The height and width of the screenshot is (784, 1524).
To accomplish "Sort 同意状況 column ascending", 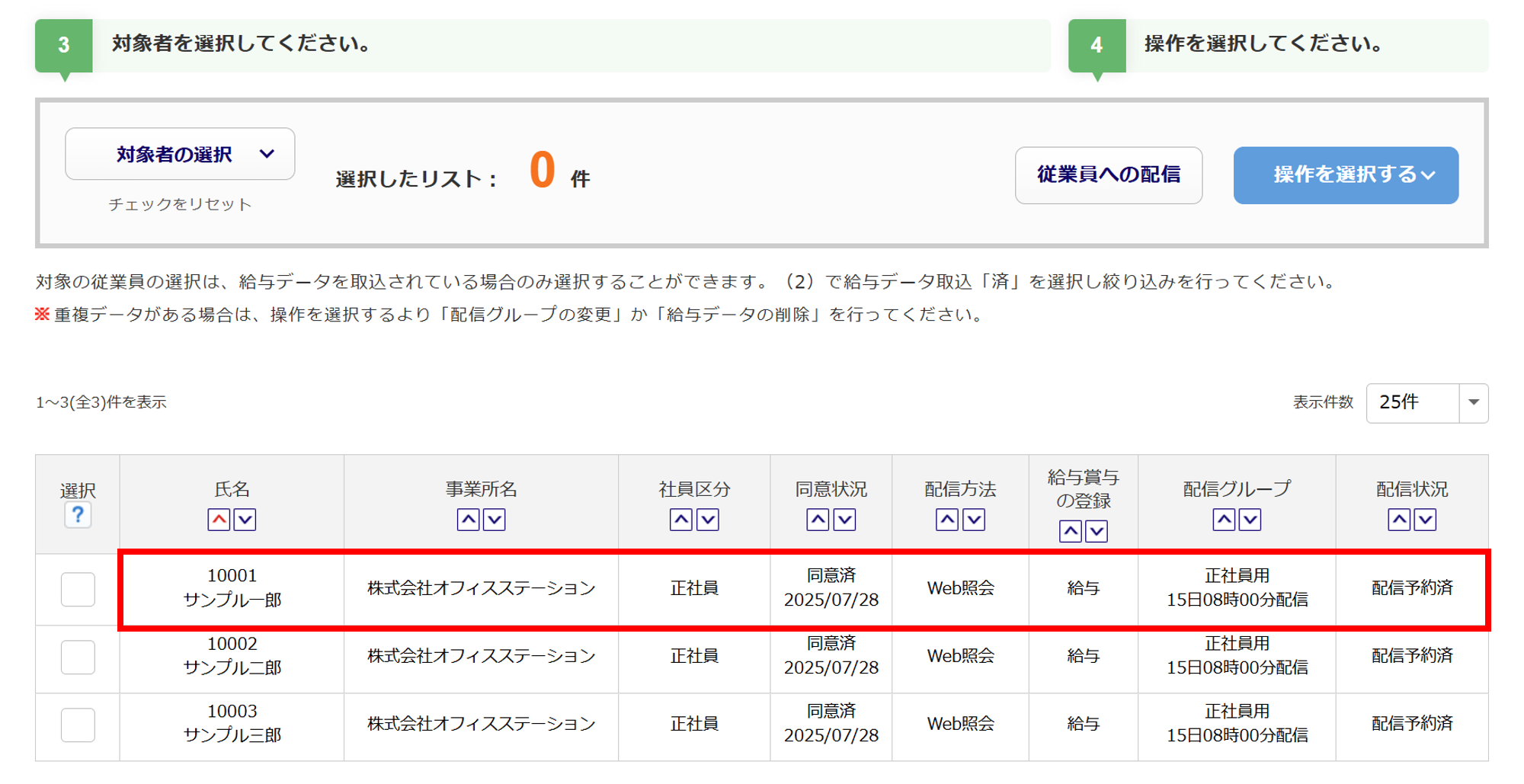I will tap(818, 520).
